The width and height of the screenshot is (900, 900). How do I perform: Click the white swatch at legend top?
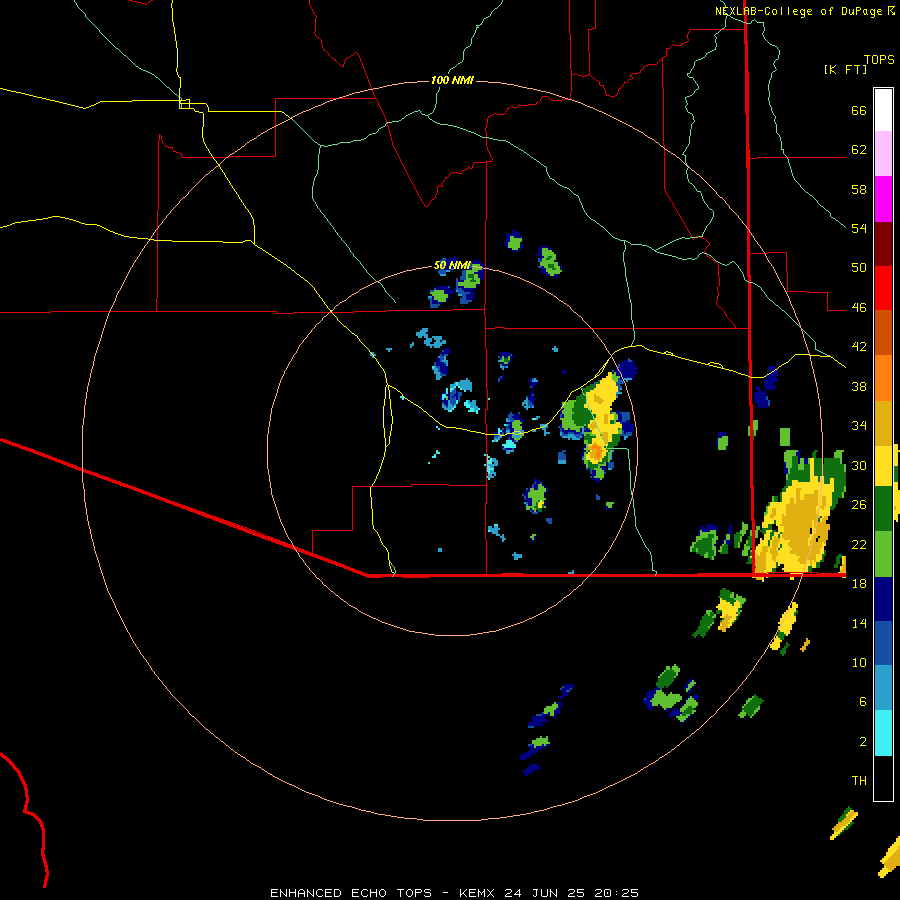(x=883, y=110)
